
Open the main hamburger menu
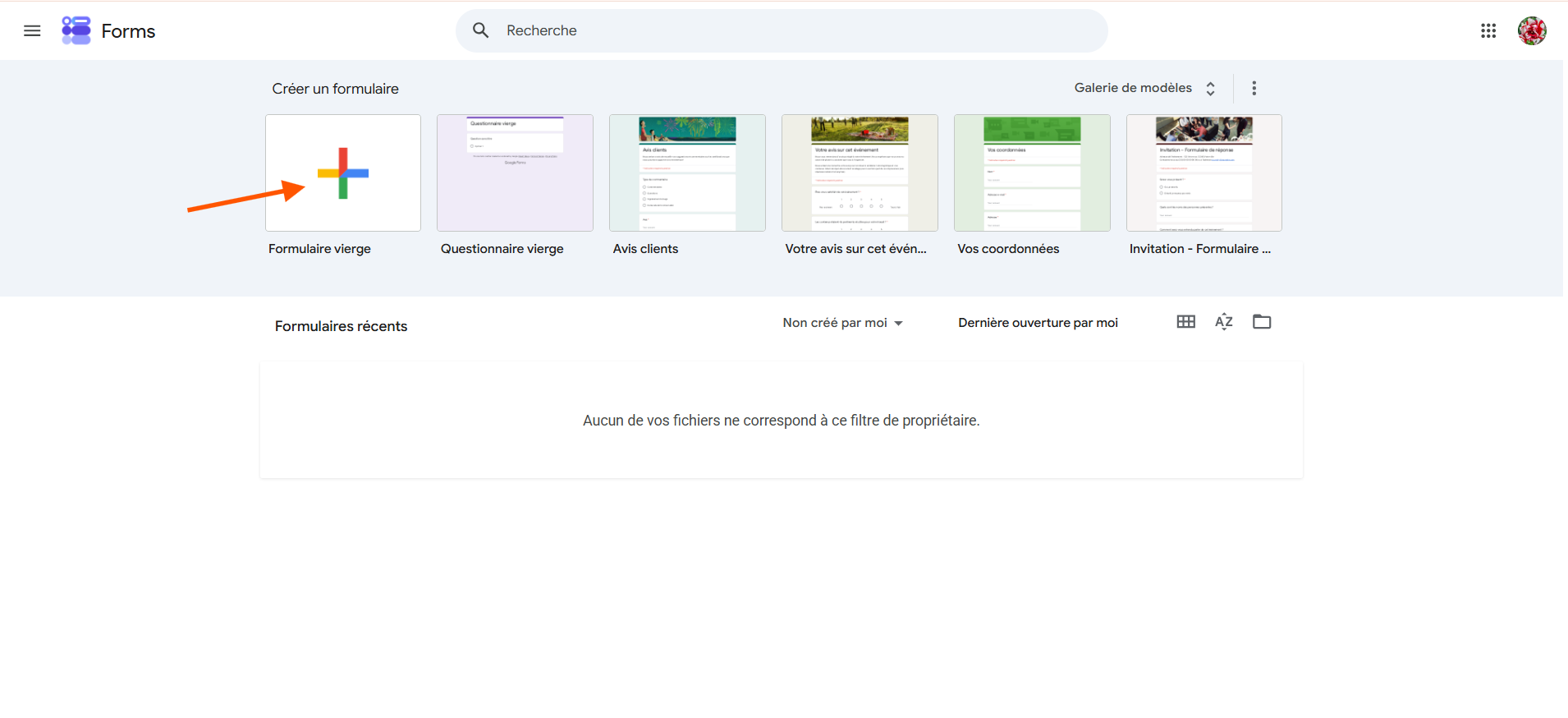[32, 30]
